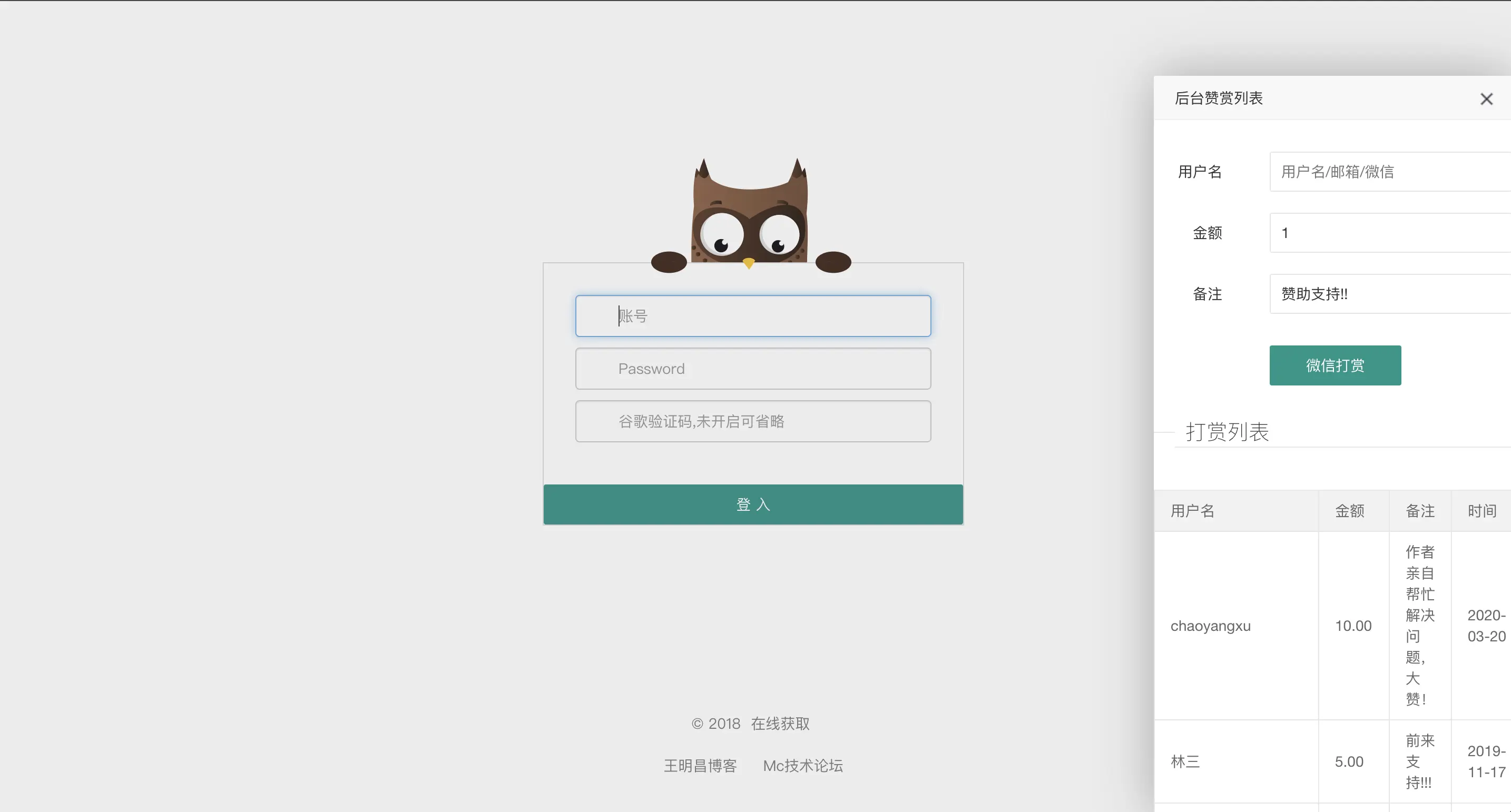Focus the 账号 account field

click(753, 316)
